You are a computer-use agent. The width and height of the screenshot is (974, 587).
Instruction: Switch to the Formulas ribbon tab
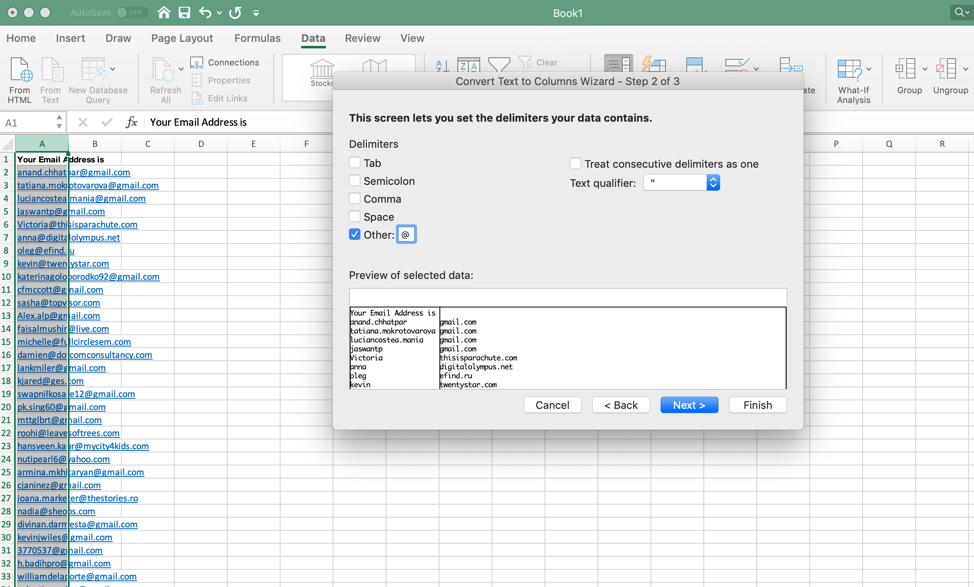(257, 39)
